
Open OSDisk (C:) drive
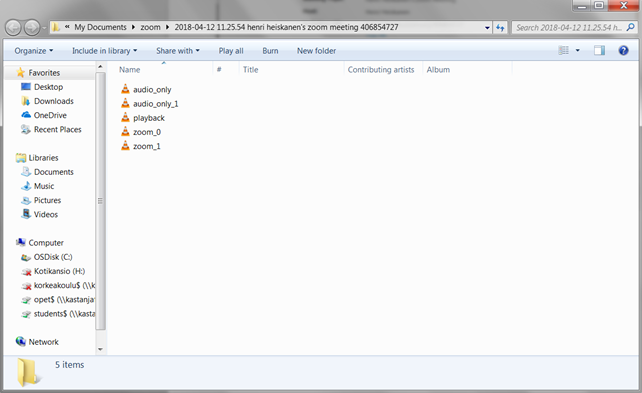(53, 257)
